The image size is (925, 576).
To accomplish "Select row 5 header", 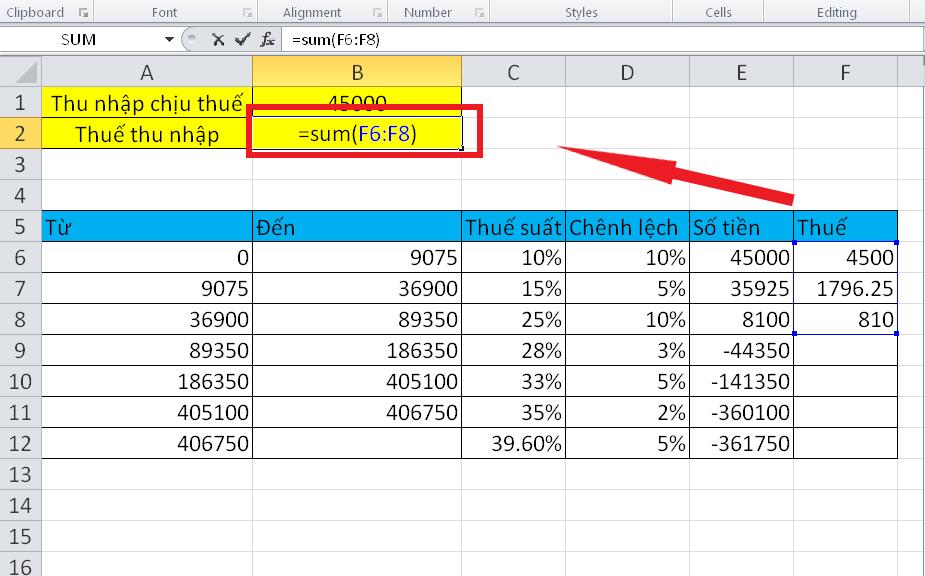I will tap(24, 226).
